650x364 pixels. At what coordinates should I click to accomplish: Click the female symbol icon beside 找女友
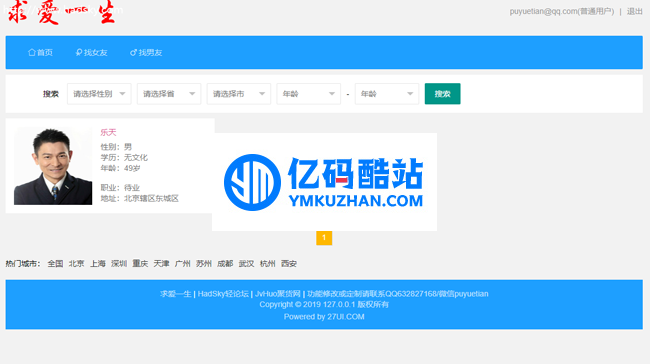79,52
